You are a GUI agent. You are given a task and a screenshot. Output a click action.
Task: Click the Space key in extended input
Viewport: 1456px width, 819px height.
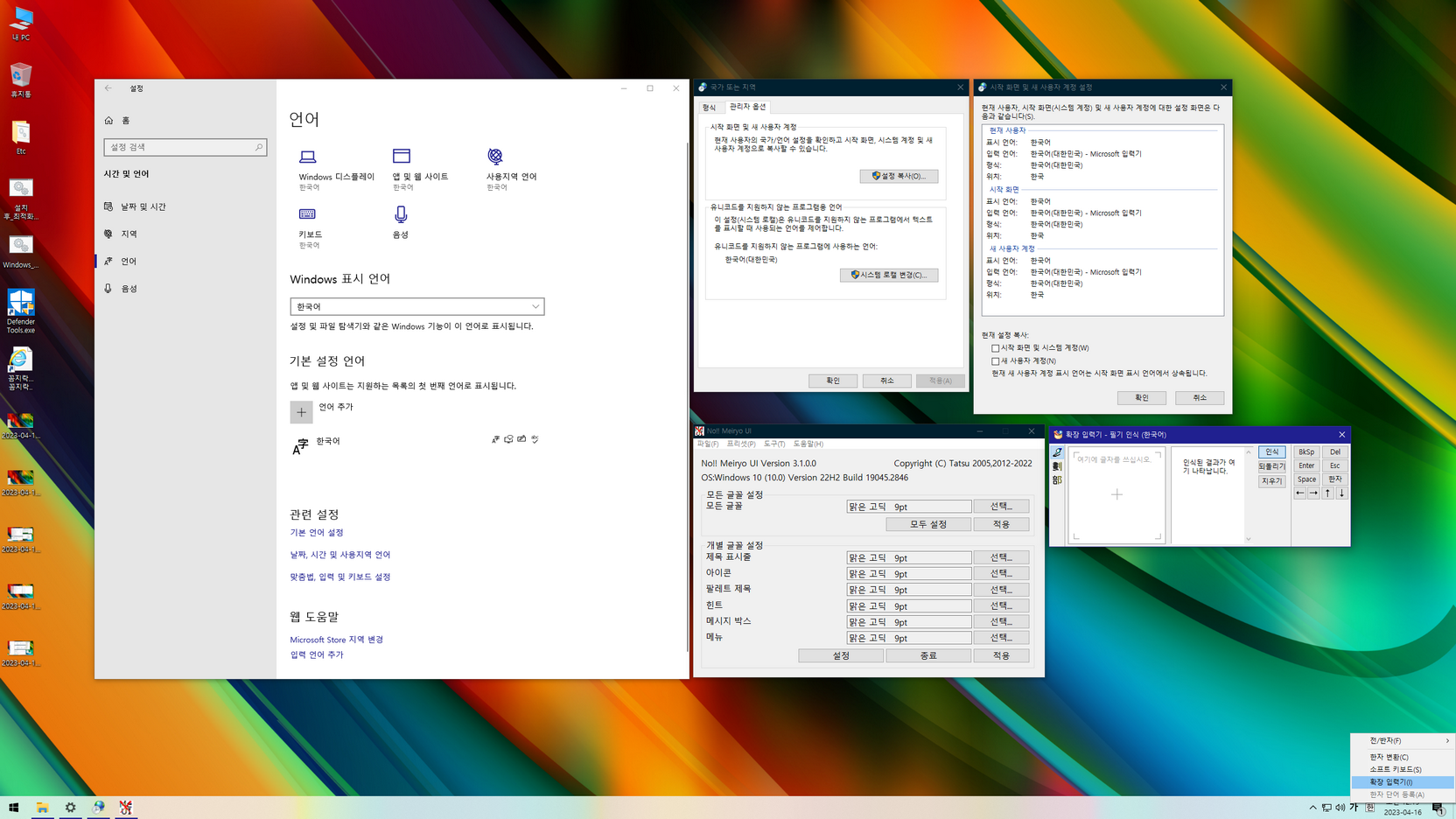(x=1306, y=479)
